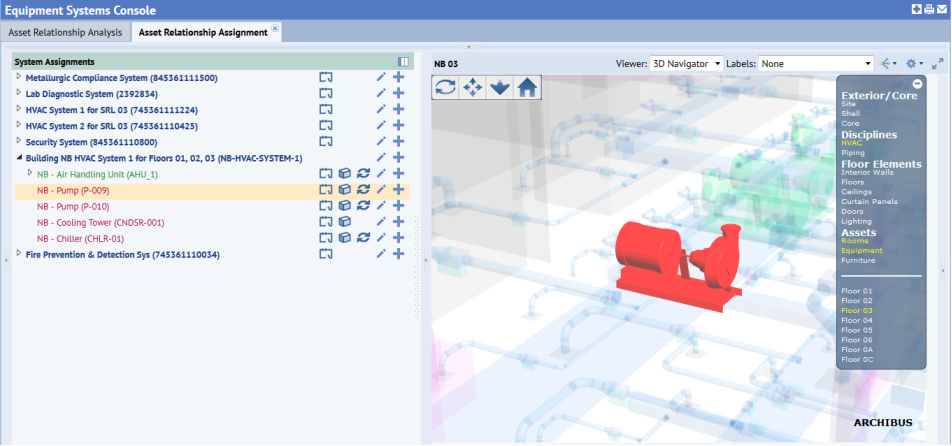Click pencil edit icon for Security System

pos(381,142)
